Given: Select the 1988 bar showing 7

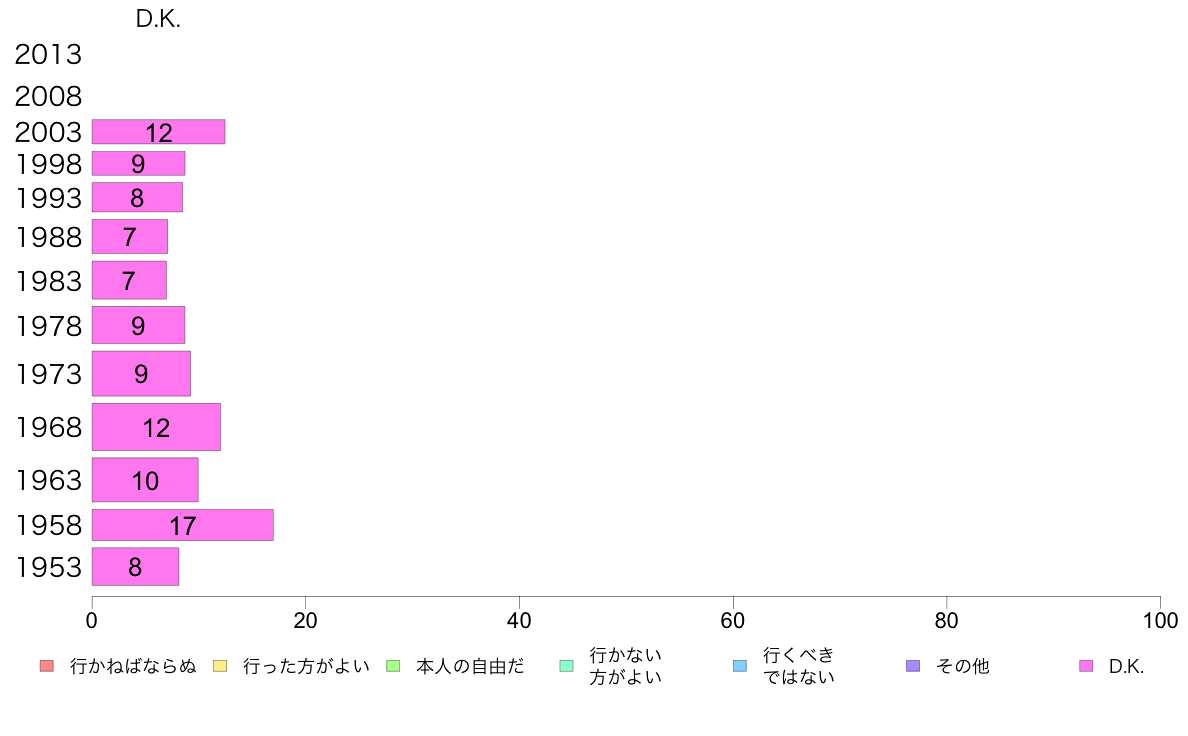Looking at the screenshot, I should point(130,236).
